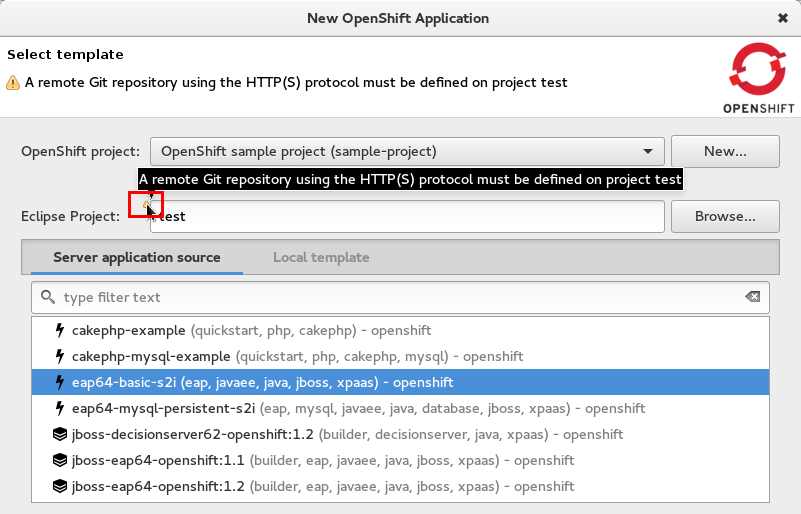
Task: Open the OpenShift project dropdown
Action: pyautogui.click(x=407, y=152)
